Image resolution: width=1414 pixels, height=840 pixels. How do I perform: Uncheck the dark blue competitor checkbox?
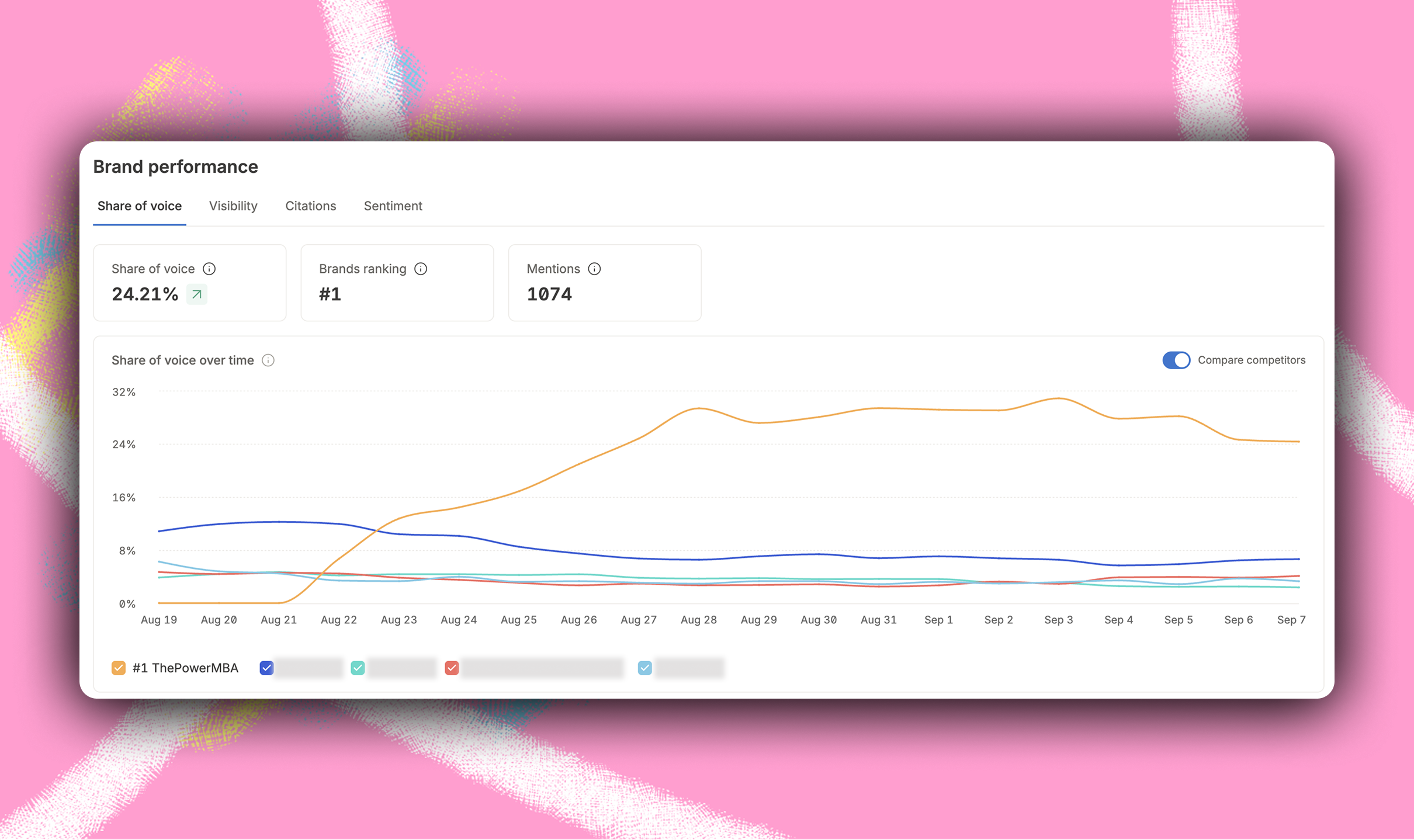[x=266, y=668]
